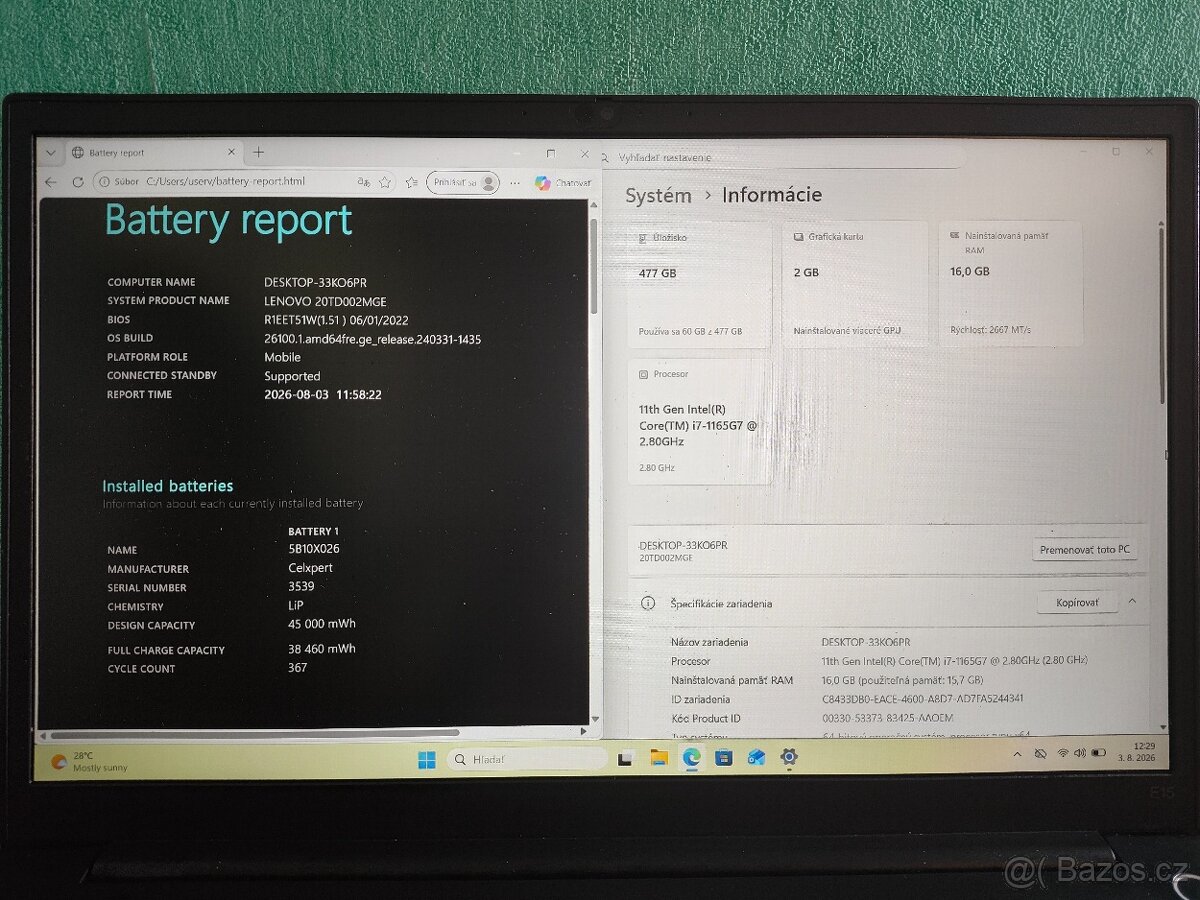Screen dimensions: 1200x900
Task: Select the ID zariadenia value in Settings
Action: (x=922, y=699)
